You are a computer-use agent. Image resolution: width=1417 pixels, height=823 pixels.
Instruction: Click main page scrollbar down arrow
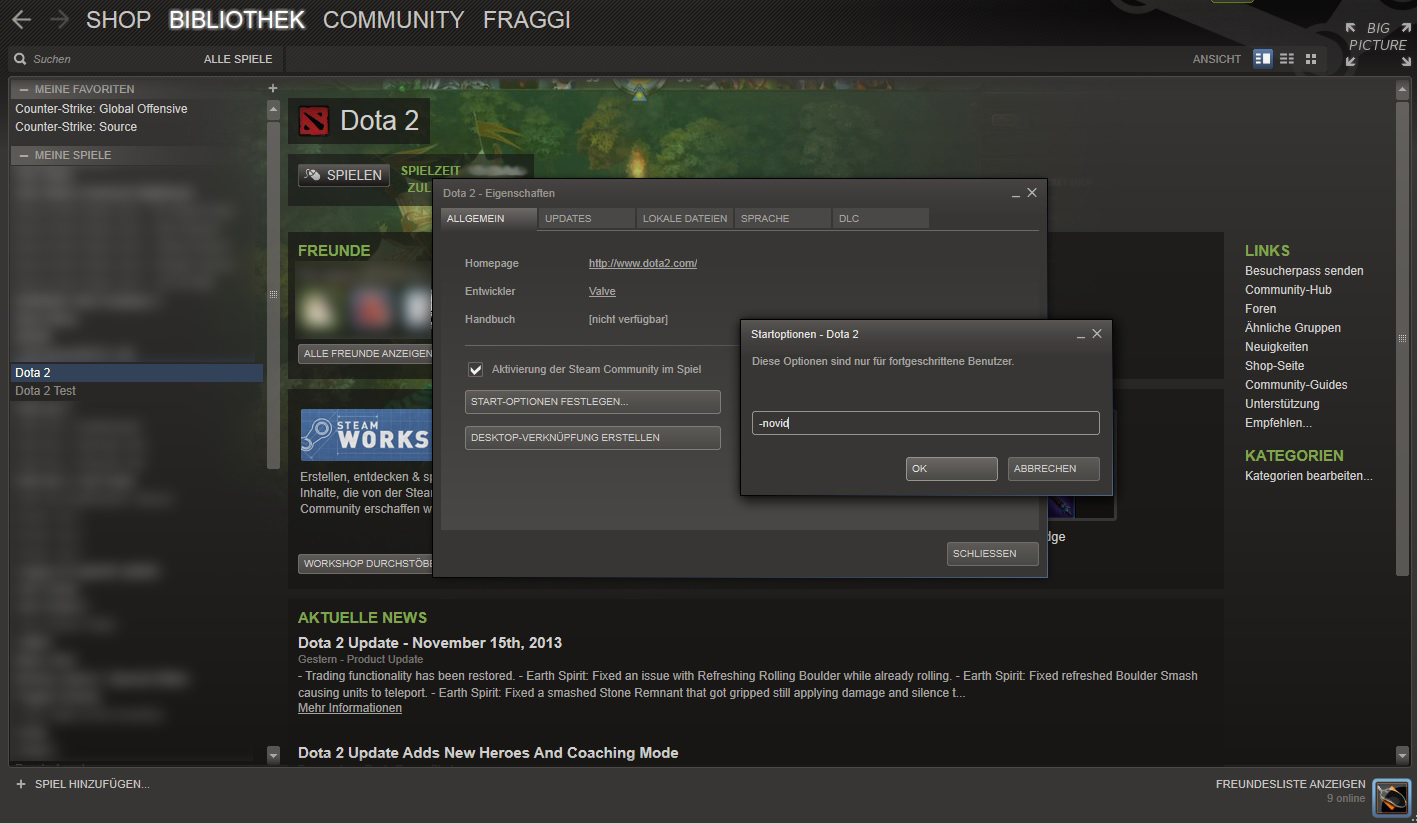(1403, 755)
